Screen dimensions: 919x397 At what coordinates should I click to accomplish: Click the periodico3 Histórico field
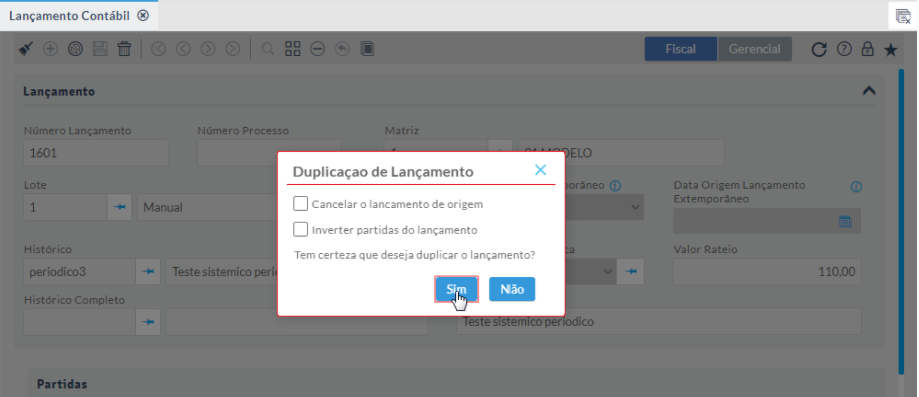80,272
